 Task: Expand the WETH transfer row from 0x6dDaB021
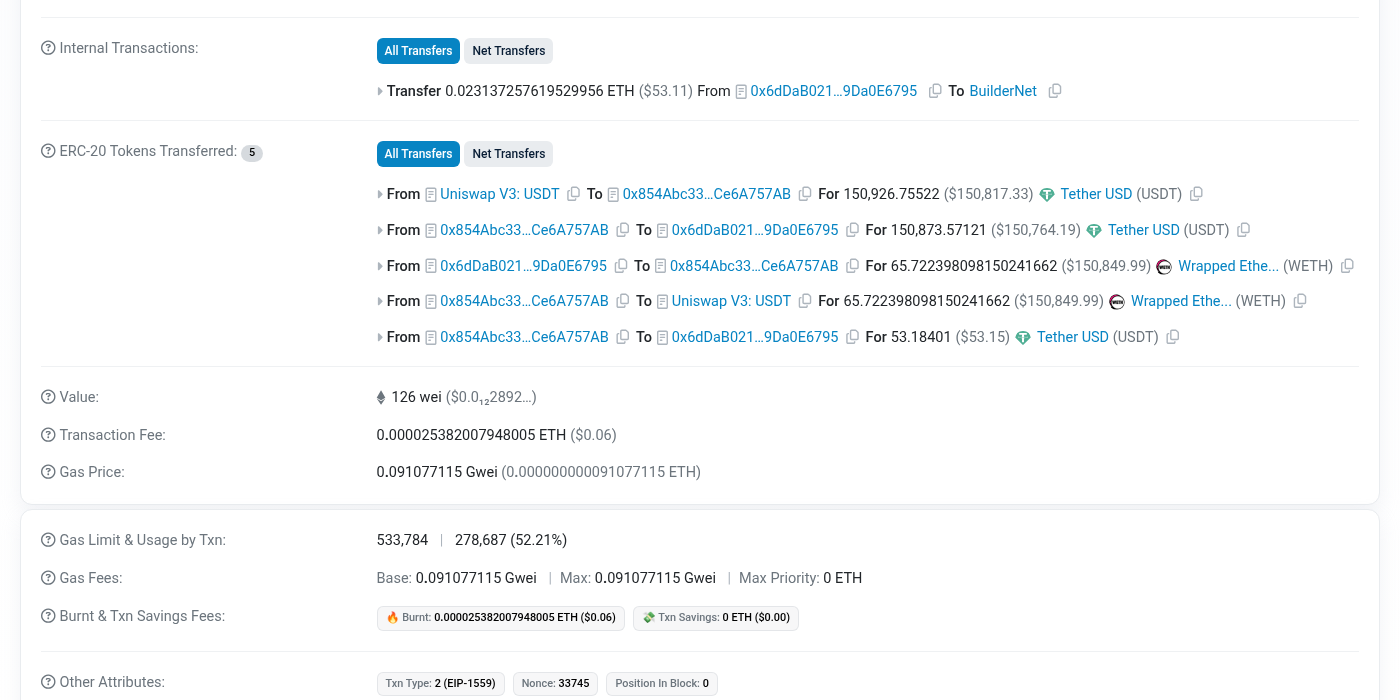click(x=380, y=266)
